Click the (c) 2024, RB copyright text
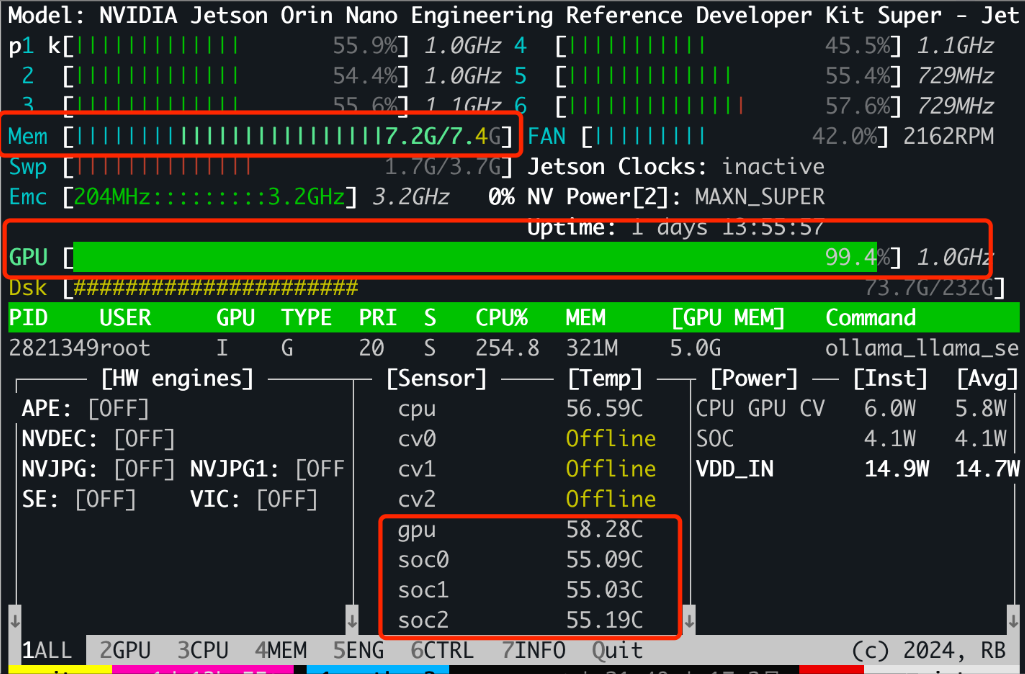Screen dimensions: 1025x674 tap(928, 650)
